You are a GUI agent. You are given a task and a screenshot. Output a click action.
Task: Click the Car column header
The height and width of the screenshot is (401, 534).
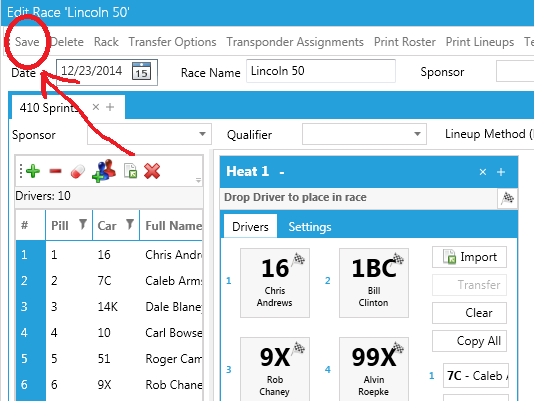[116, 225]
